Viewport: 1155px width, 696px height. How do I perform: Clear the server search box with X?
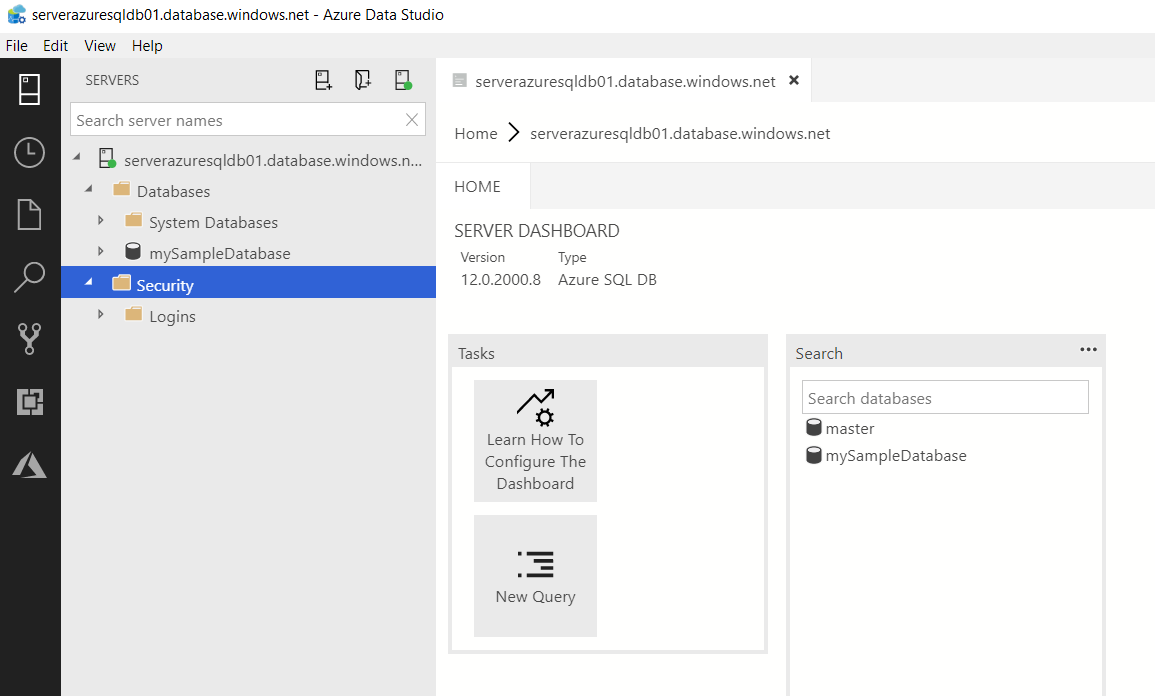(412, 119)
